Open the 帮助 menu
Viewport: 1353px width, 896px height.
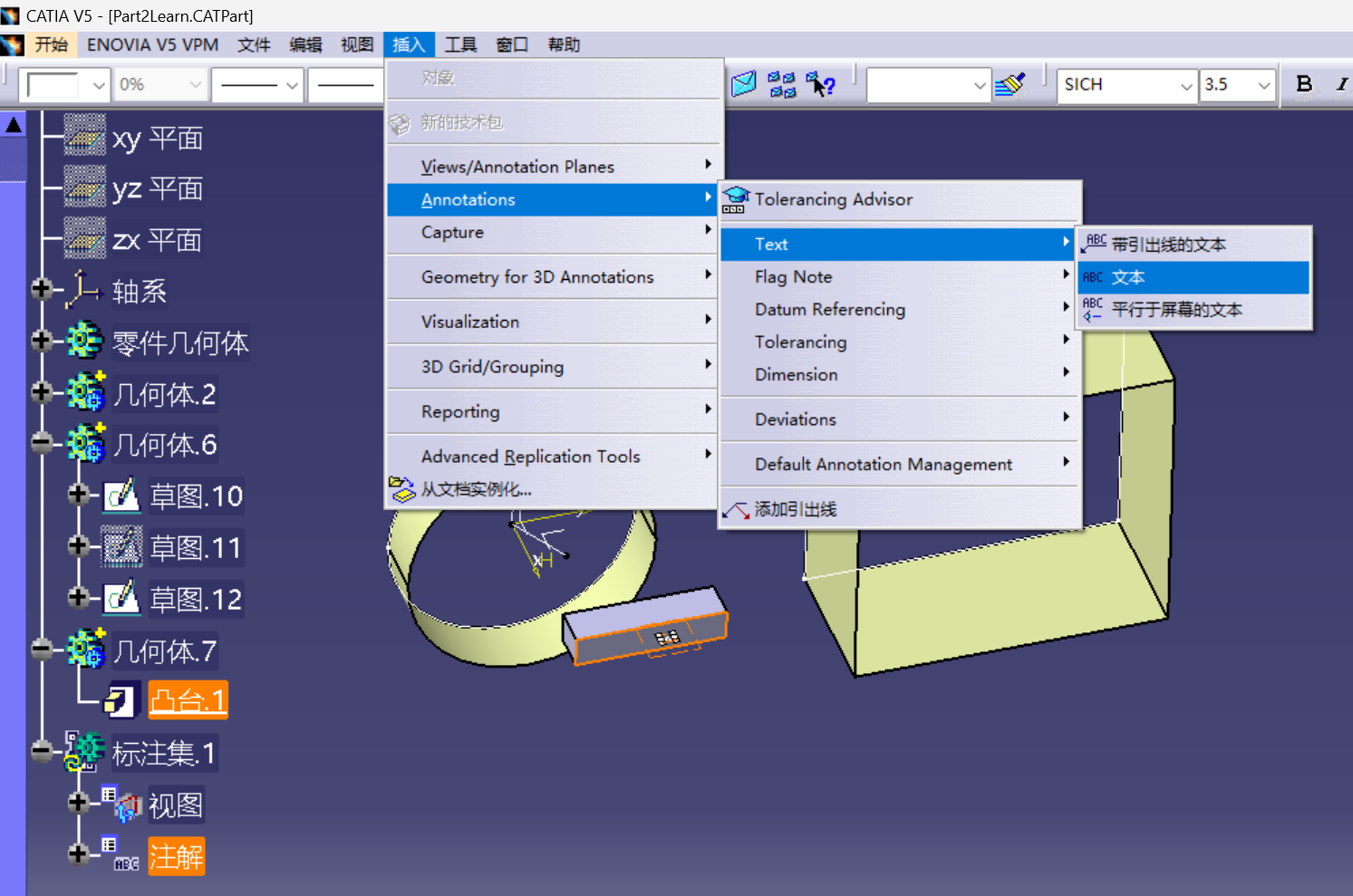coord(564,44)
